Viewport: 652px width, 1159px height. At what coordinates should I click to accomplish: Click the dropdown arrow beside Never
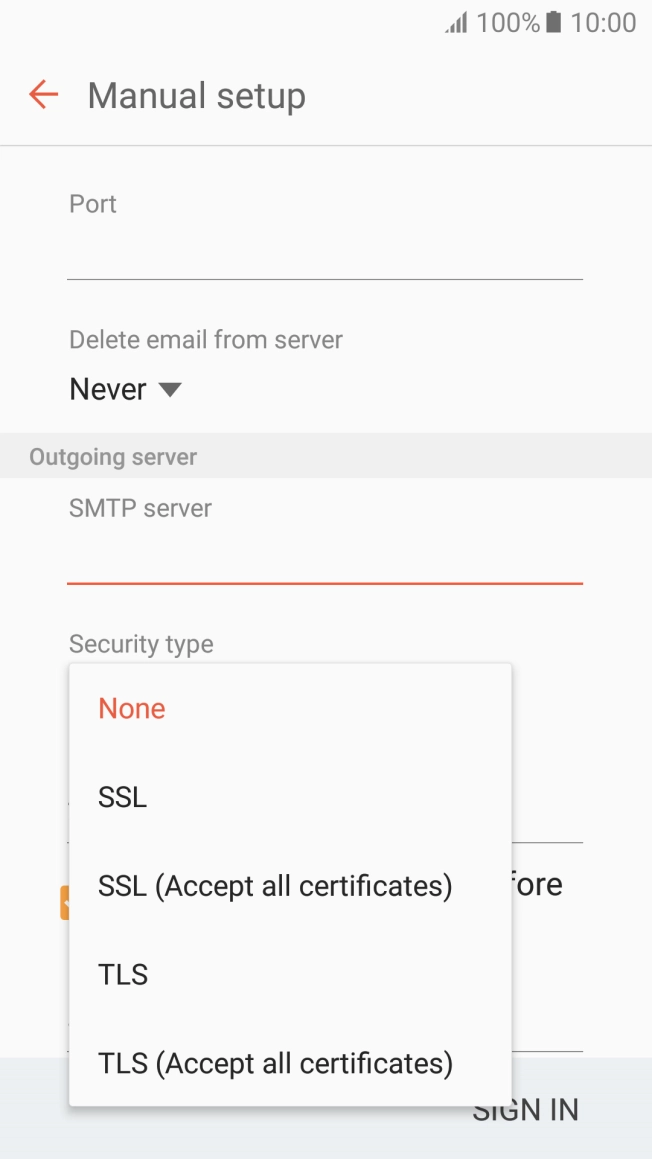(170, 389)
